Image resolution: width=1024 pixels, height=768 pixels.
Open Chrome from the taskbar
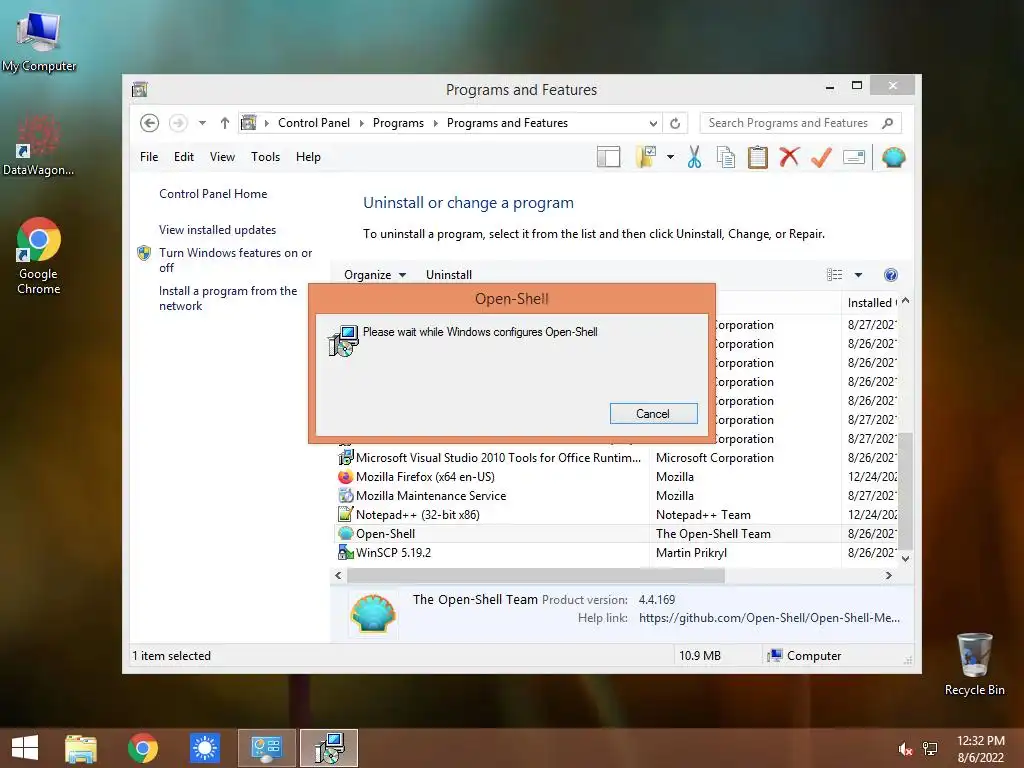point(142,748)
